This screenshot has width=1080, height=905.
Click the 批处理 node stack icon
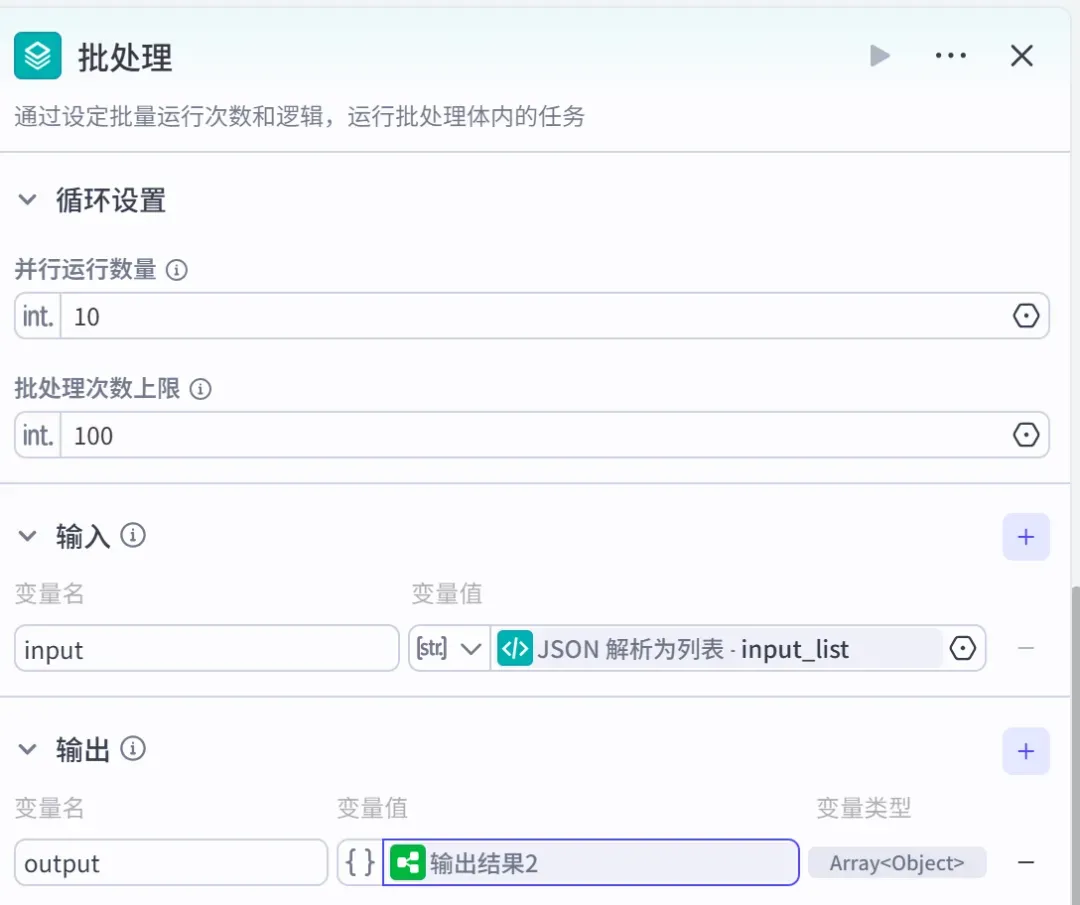point(37,56)
